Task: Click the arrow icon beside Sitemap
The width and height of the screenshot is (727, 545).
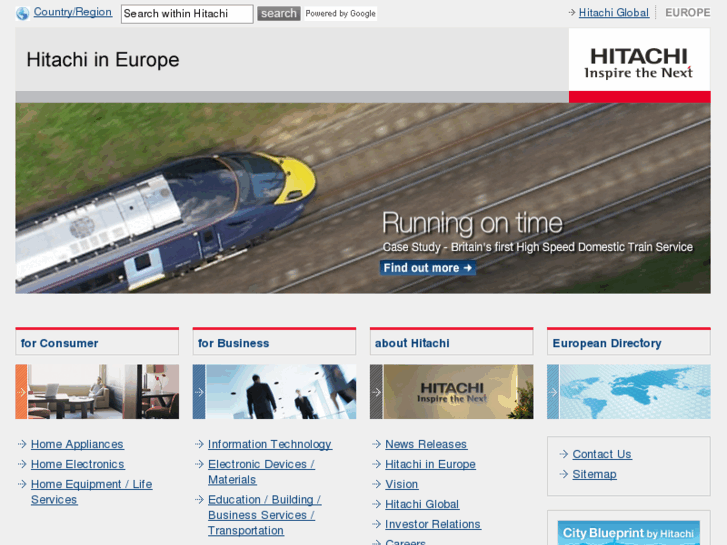Action: [x=564, y=474]
